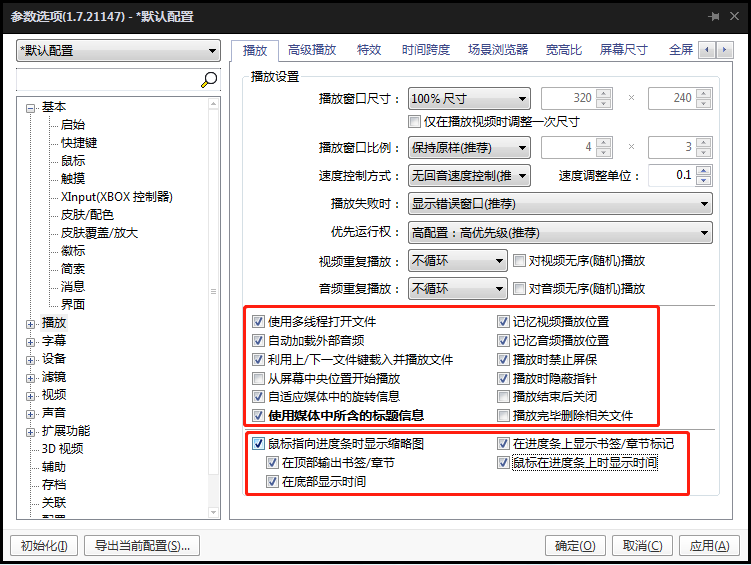Click the 导出当前配置(S) button

tap(142, 546)
